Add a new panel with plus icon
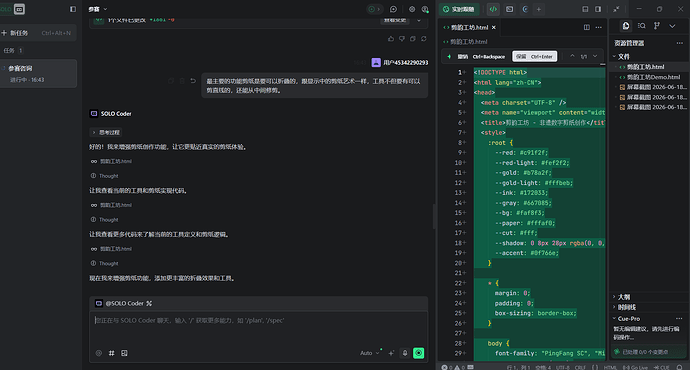The width and height of the screenshot is (690, 370). [x=539, y=9]
